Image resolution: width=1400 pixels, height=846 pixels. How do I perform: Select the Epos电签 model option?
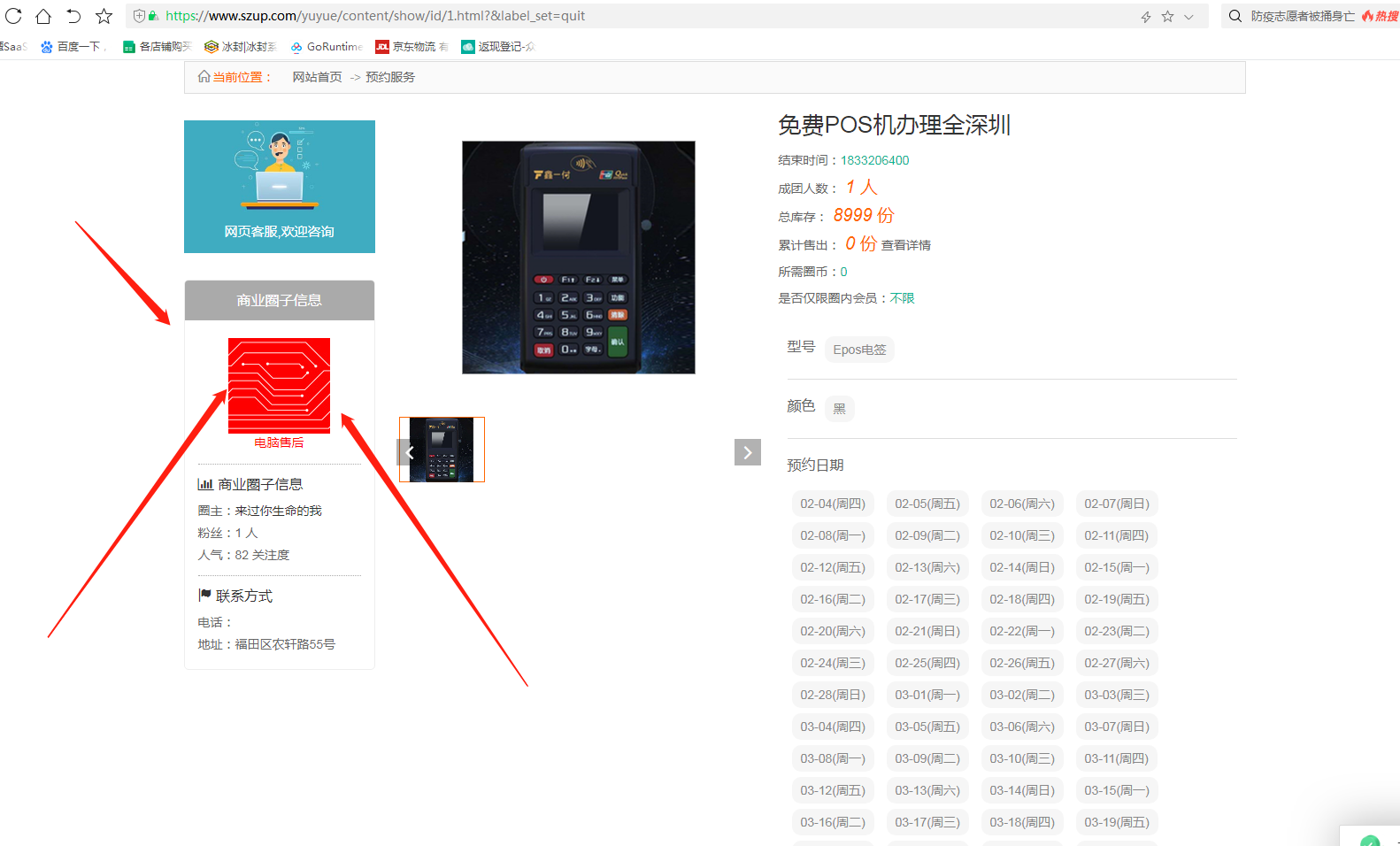point(858,350)
